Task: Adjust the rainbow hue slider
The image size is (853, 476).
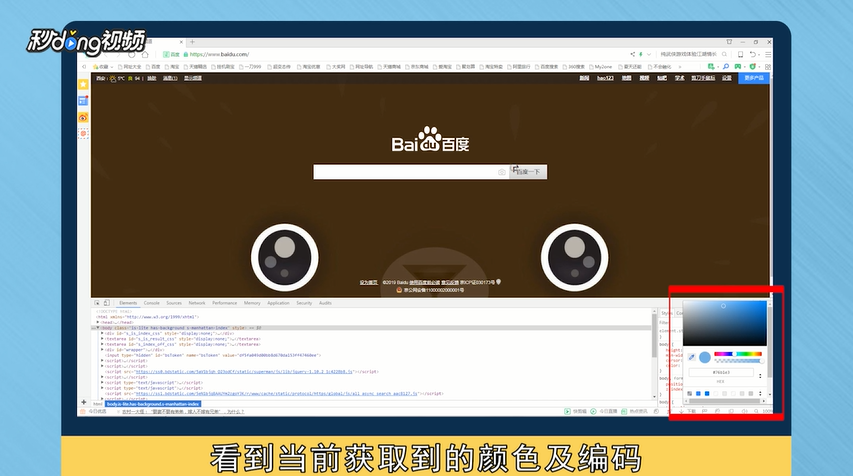Action: click(x=737, y=354)
